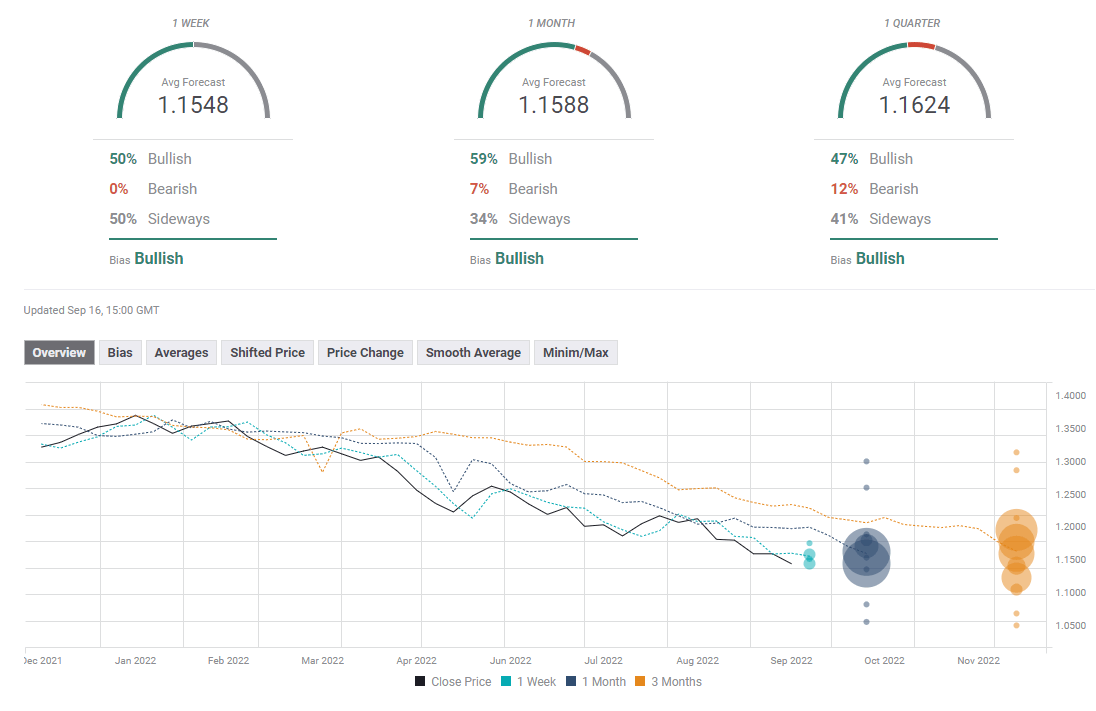Select the topmost large orange forecast bubble
Viewport: 1096px width, 711px height.
pos(1016,530)
